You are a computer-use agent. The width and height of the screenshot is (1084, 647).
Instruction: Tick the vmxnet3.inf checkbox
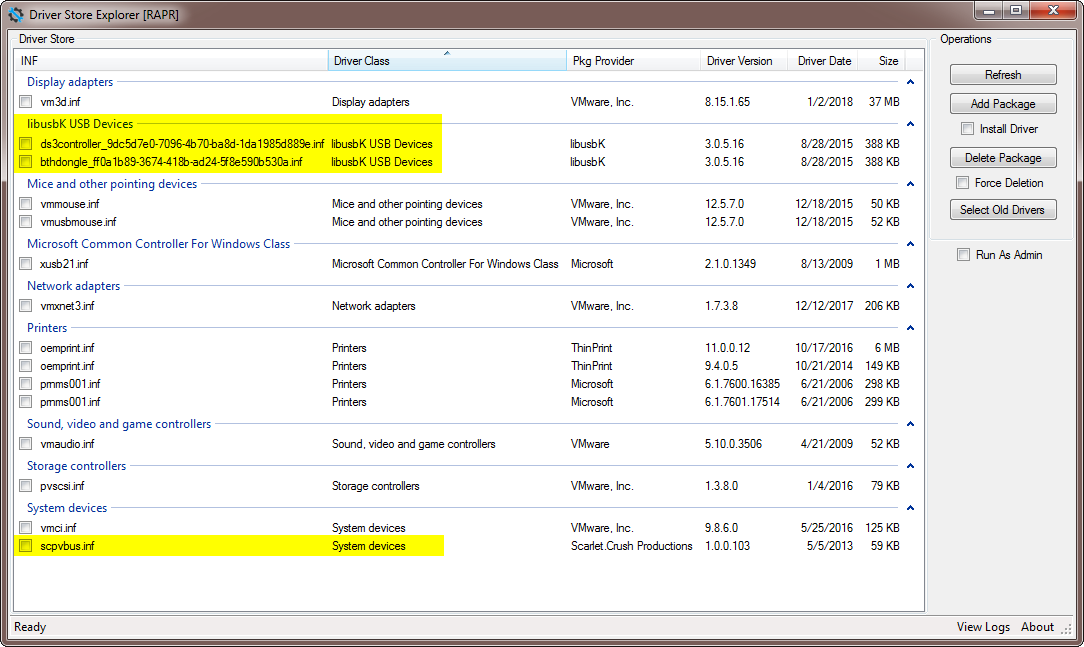point(26,306)
